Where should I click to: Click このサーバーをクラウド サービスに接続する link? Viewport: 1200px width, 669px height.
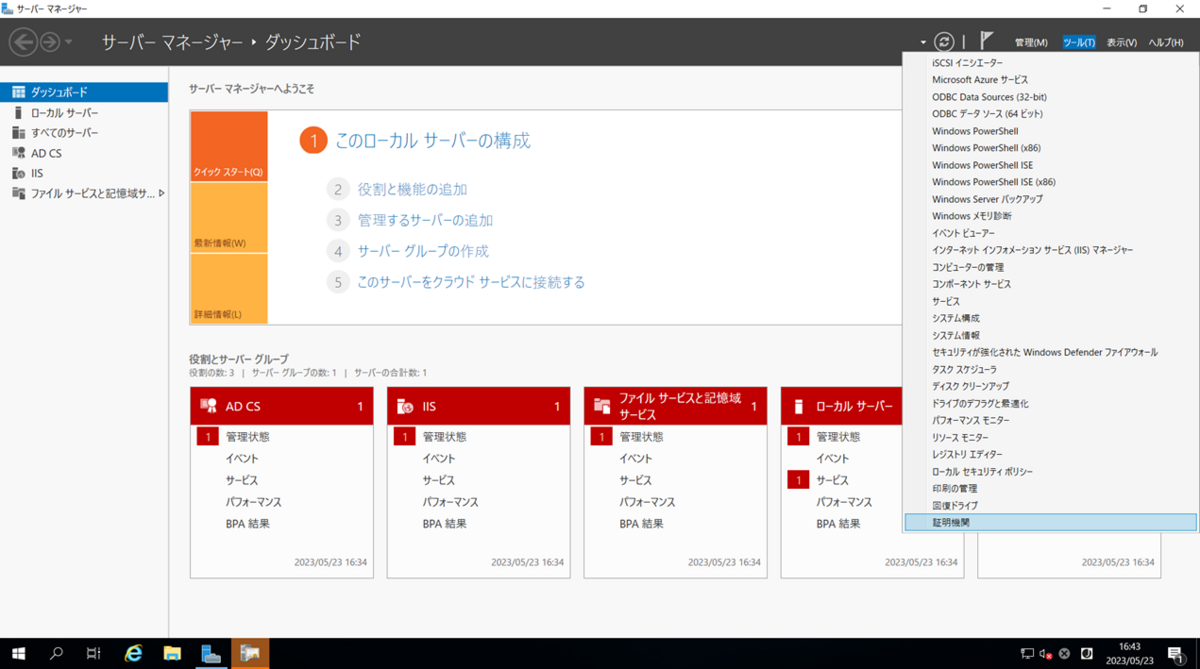471,282
